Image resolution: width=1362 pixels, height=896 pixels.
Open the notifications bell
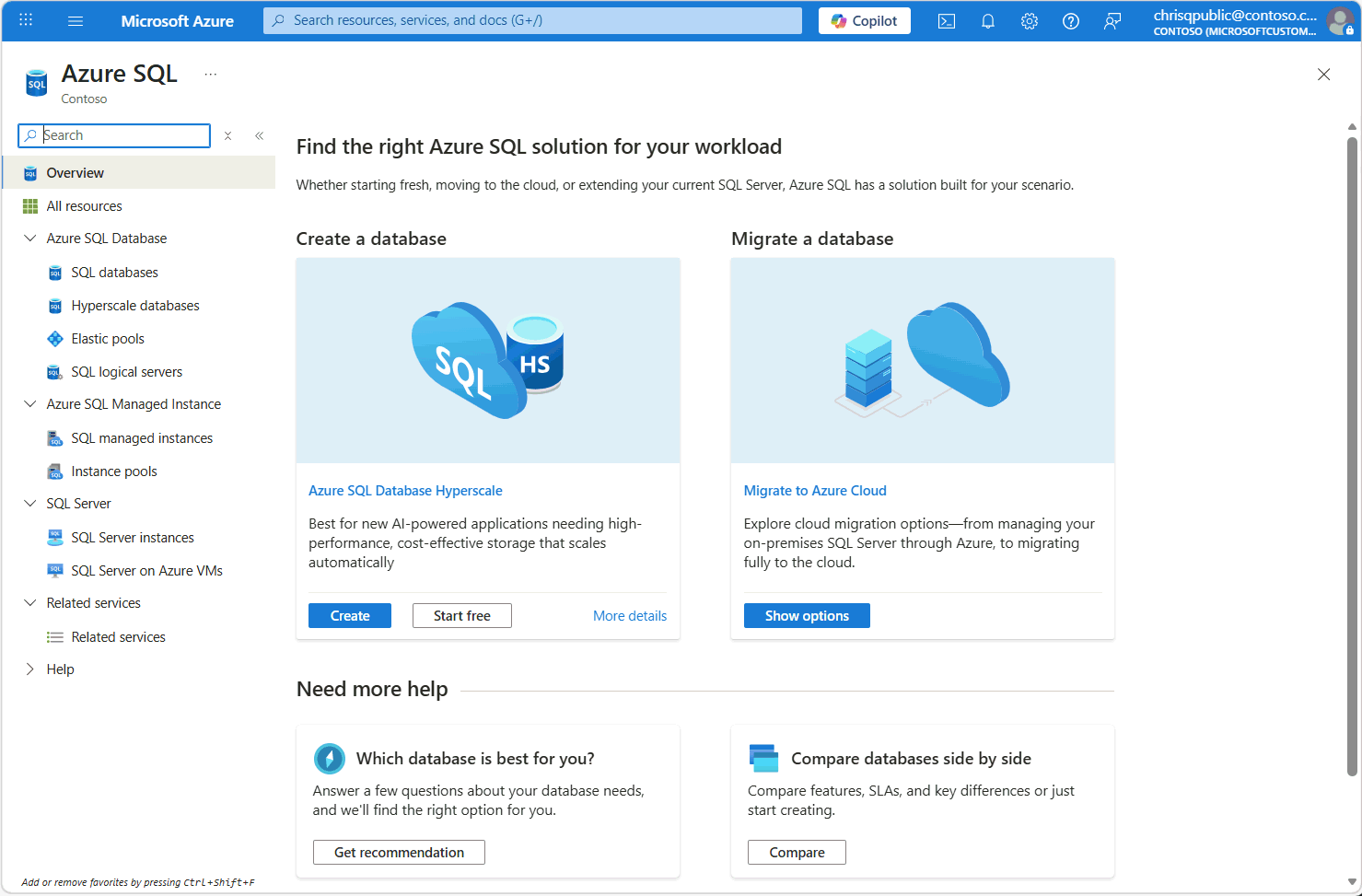[988, 21]
